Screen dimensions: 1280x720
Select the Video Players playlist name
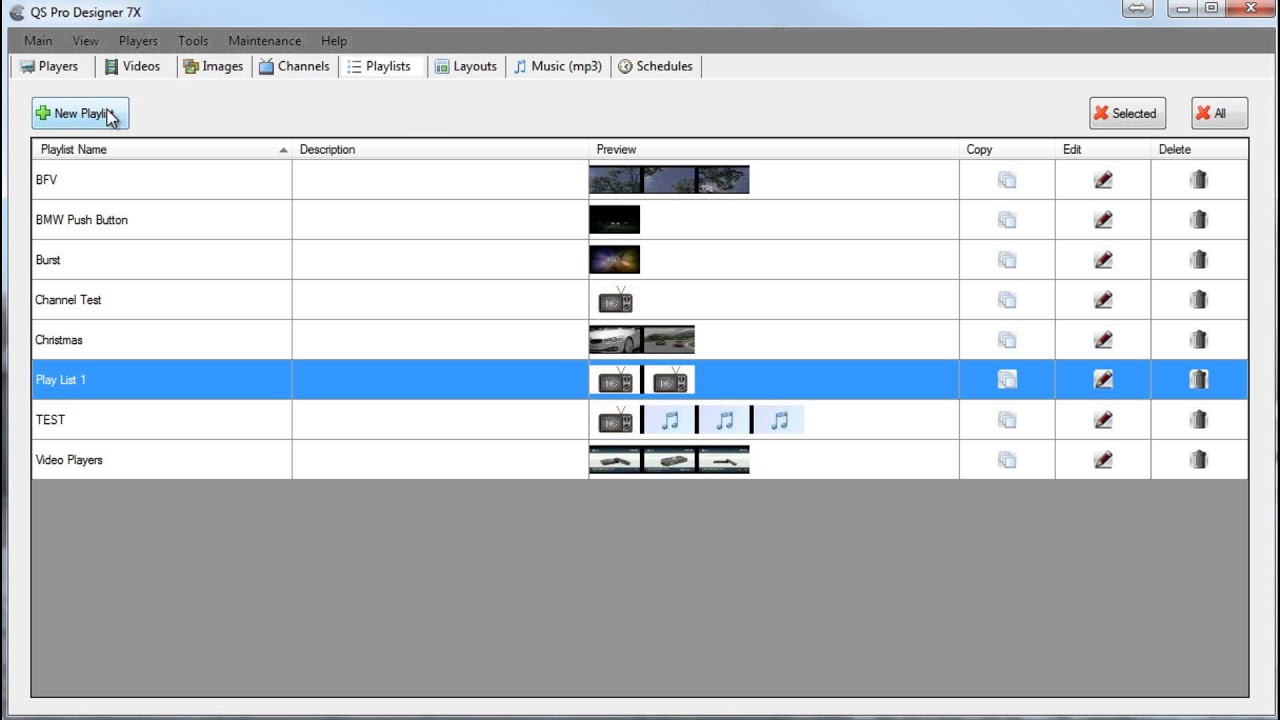69,460
